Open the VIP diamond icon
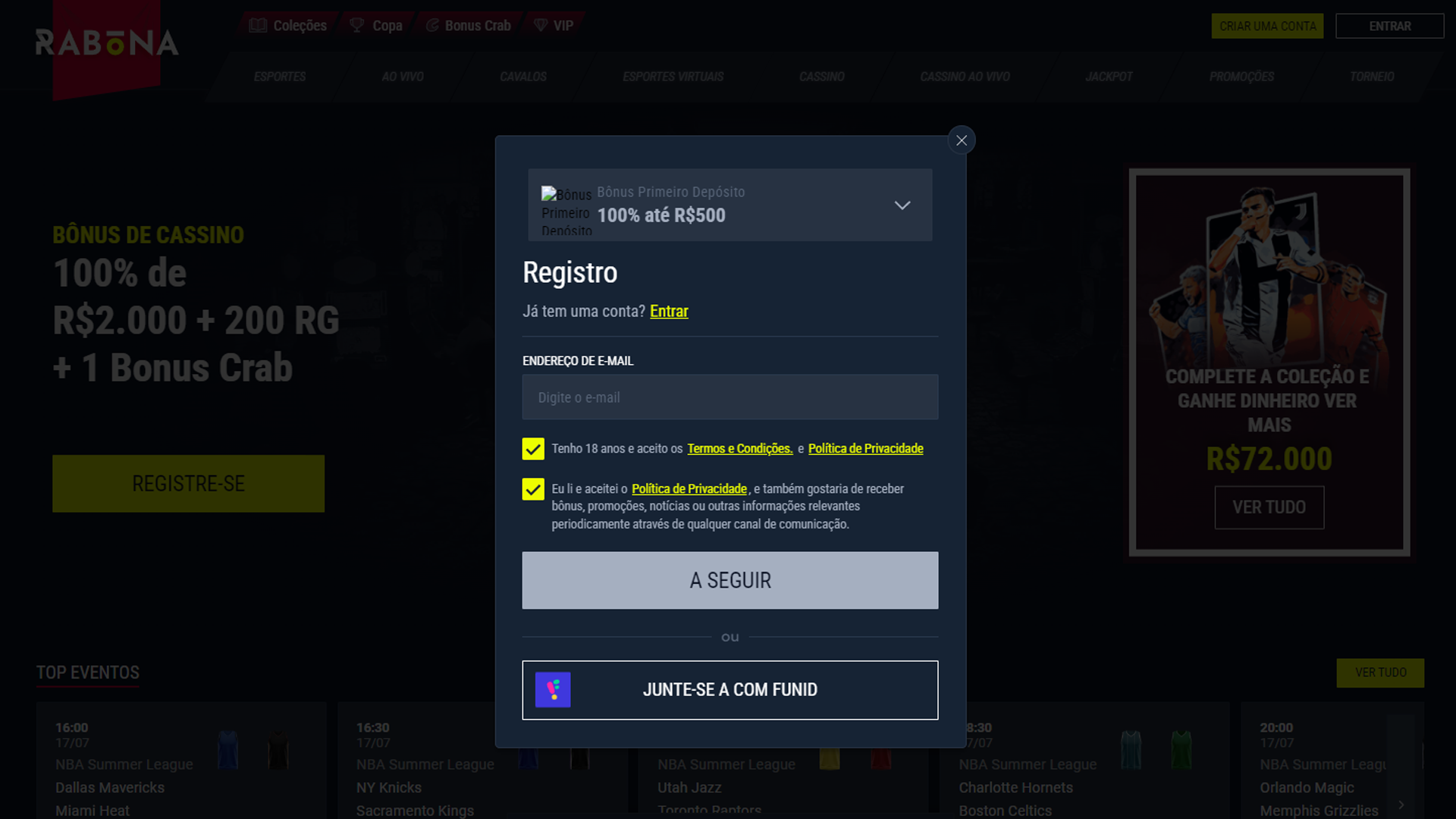Image resolution: width=1456 pixels, height=819 pixels. tap(541, 25)
